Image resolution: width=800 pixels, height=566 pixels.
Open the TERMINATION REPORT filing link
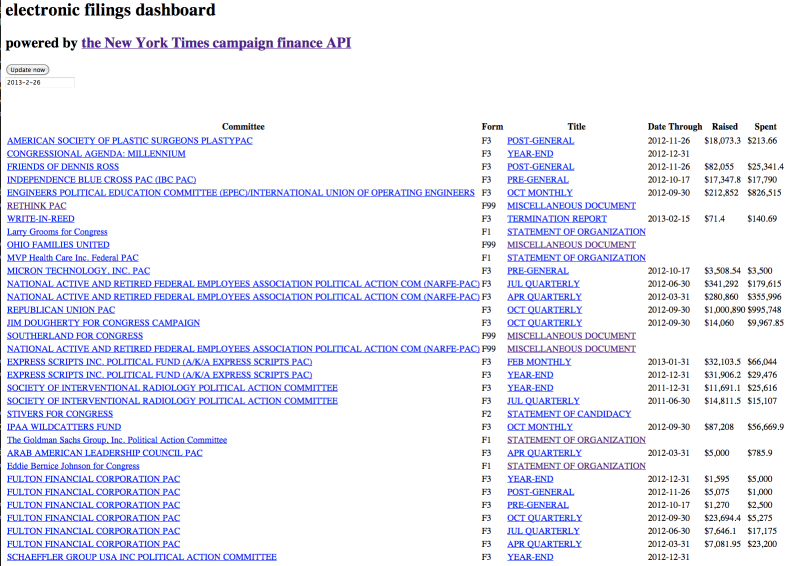click(x=557, y=219)
